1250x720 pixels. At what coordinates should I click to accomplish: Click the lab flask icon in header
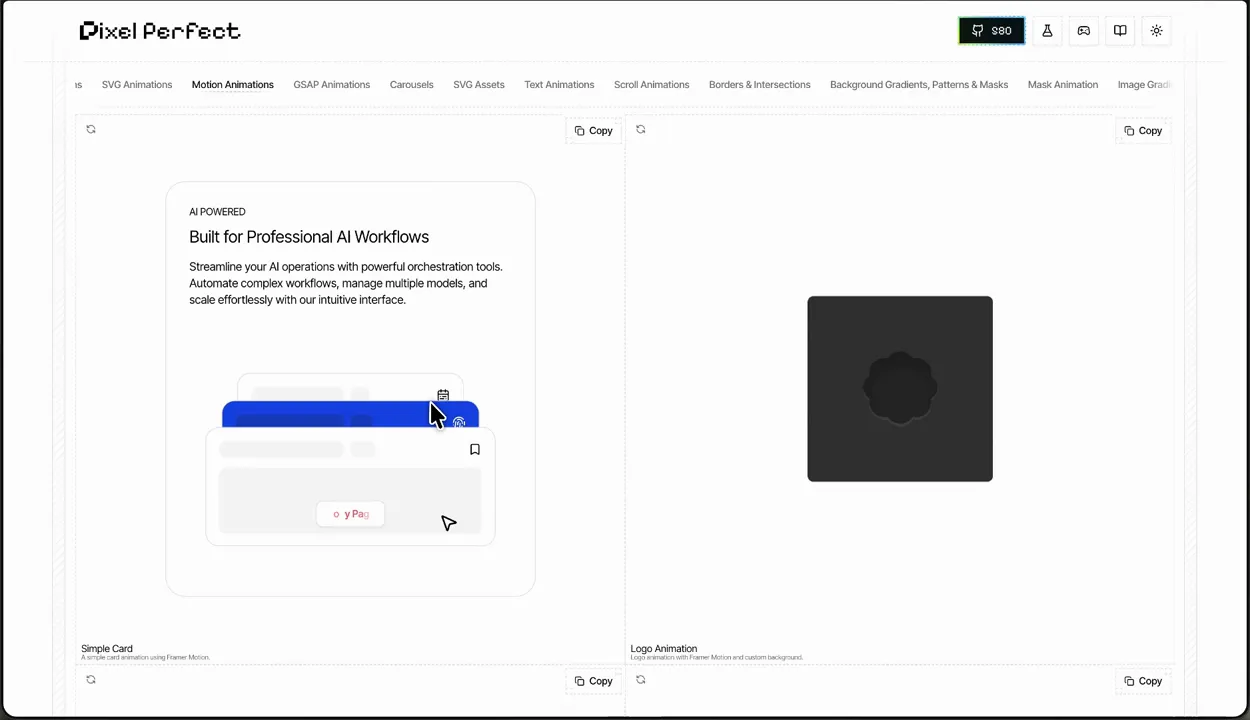click(1047, 31)
